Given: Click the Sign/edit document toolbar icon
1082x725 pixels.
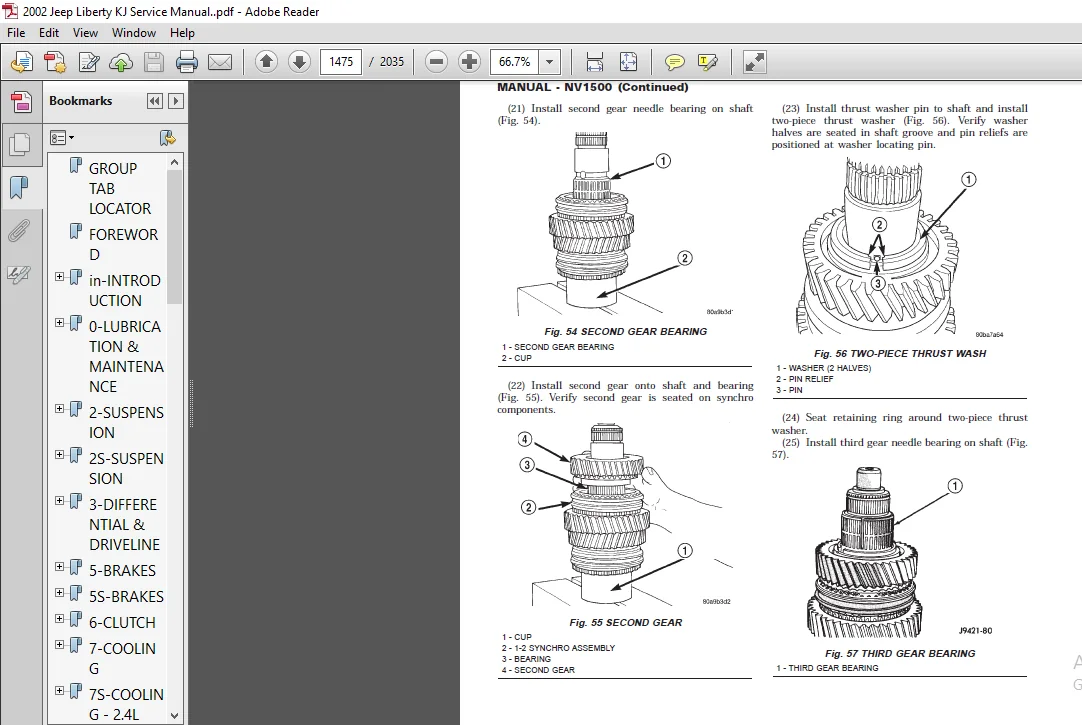Looking at the screenshot, I should coord(88,62).
